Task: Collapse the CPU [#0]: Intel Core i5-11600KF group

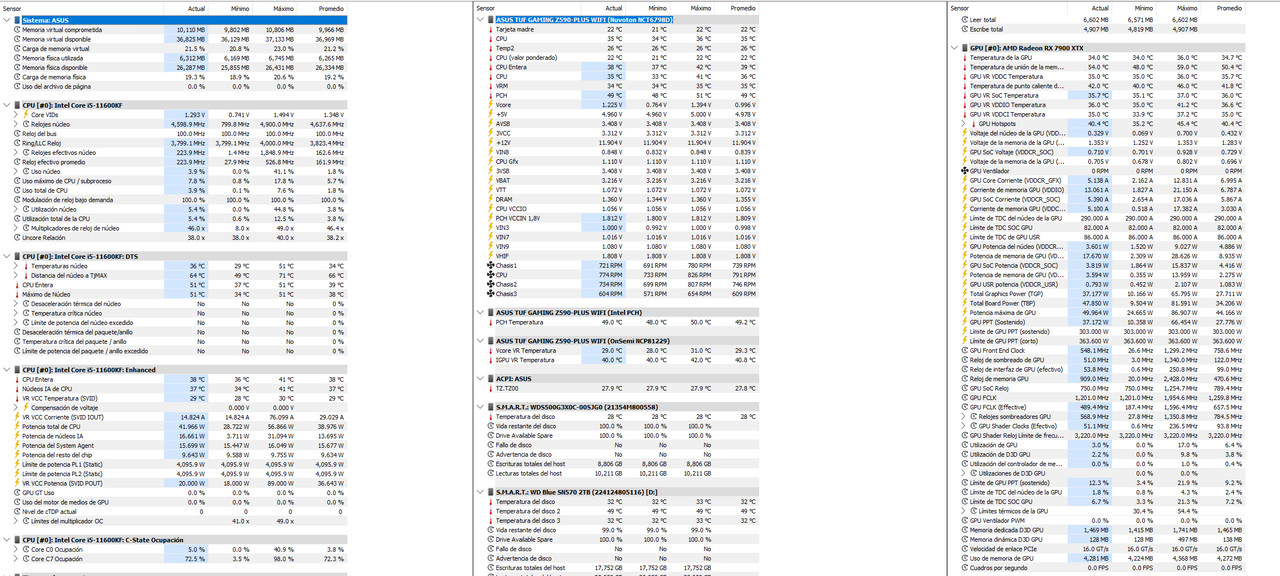Action: [x=5, y=105]
